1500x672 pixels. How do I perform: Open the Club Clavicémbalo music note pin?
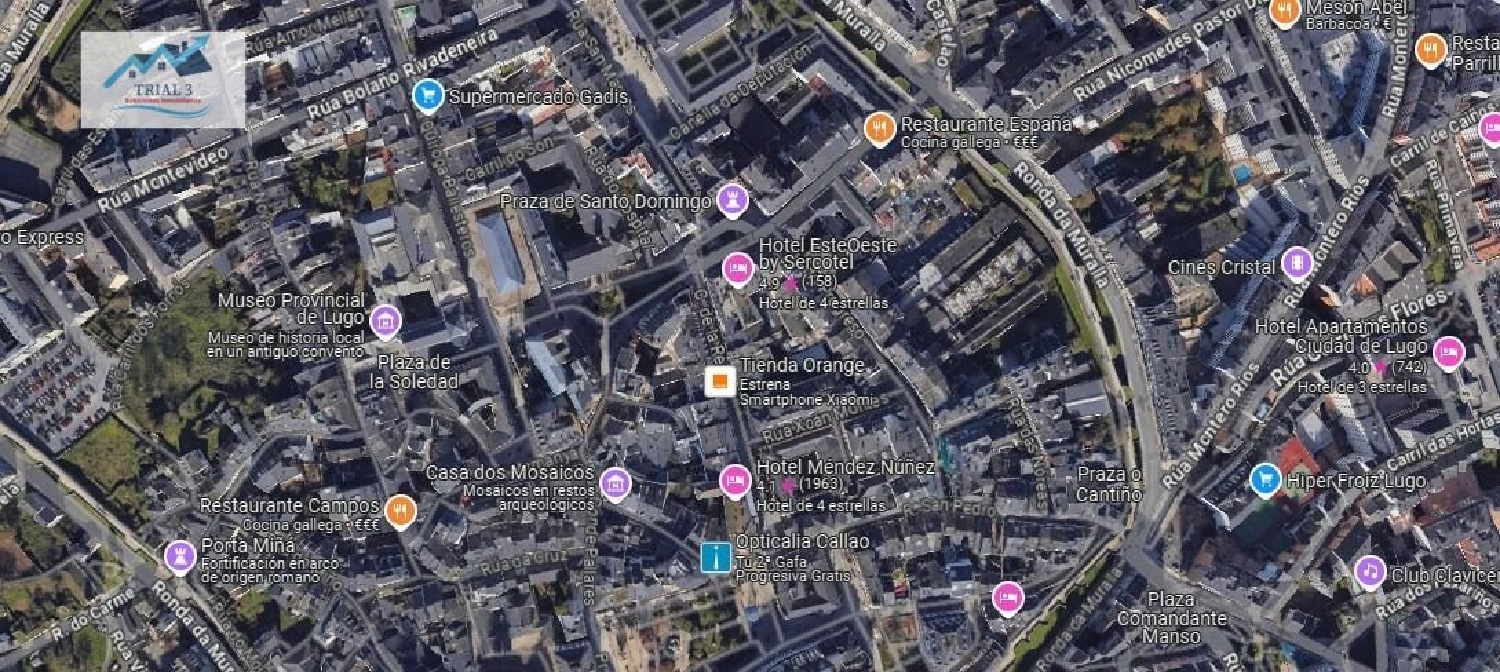tap(1370, 573)
